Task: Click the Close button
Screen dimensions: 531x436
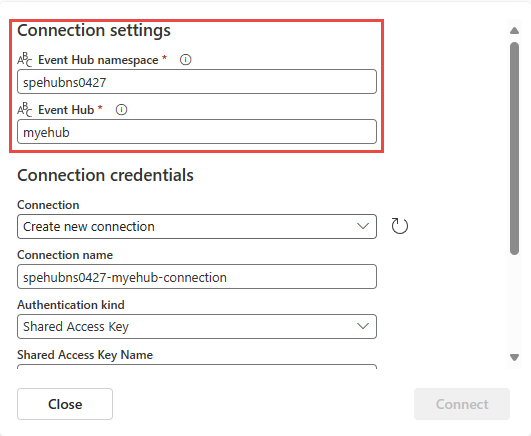Action: click(x=65, y=404)
